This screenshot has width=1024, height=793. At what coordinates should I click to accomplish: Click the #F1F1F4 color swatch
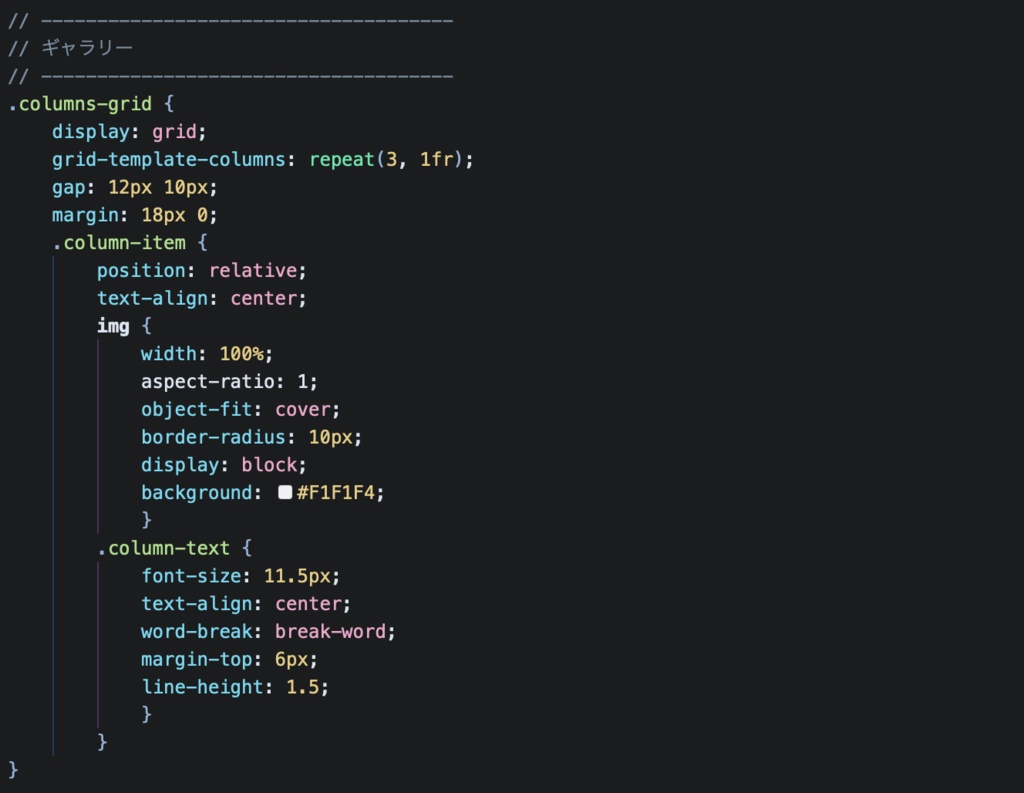pyautogui.click(x=285, y=493)
